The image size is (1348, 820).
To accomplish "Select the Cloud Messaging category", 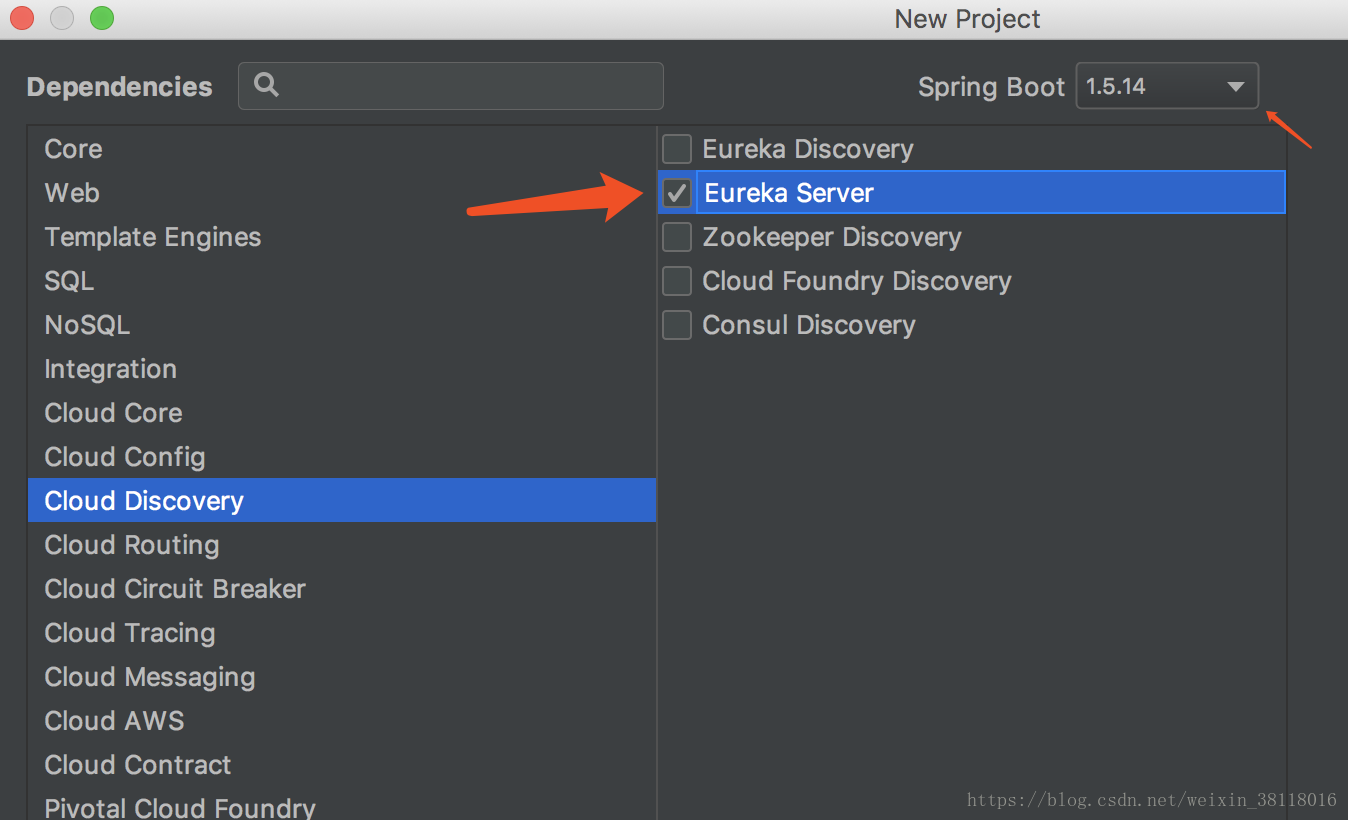I will (342, 677).
